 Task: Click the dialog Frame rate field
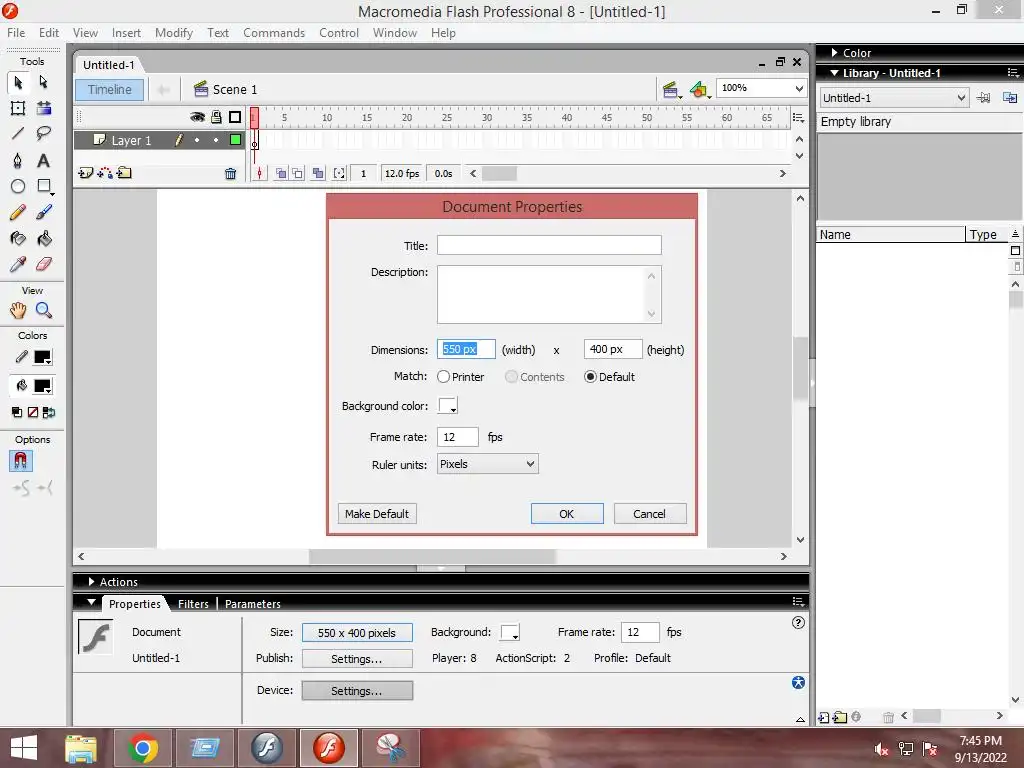[x=458, y=437]
